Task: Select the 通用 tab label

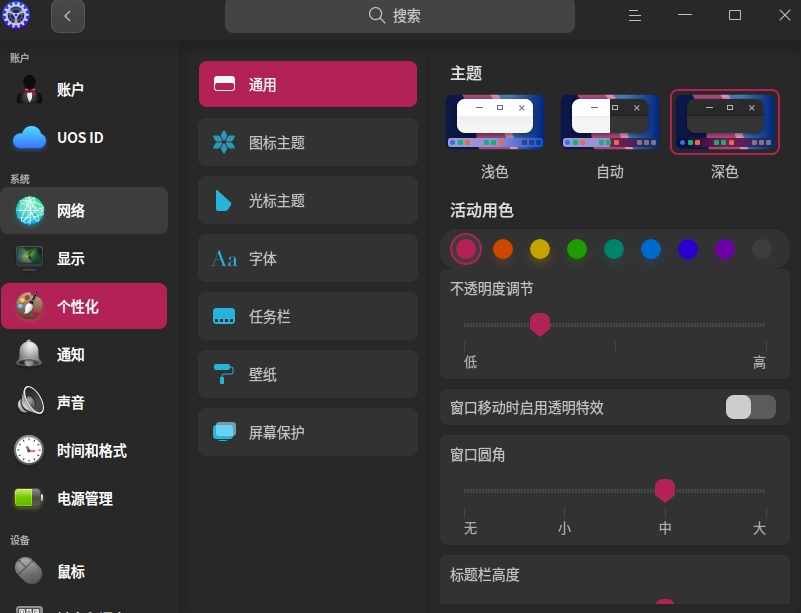Action: [x=263, y=85]
